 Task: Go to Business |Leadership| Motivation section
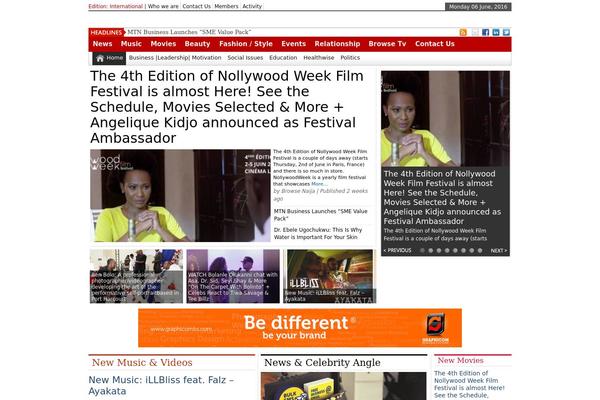point(175,58)
